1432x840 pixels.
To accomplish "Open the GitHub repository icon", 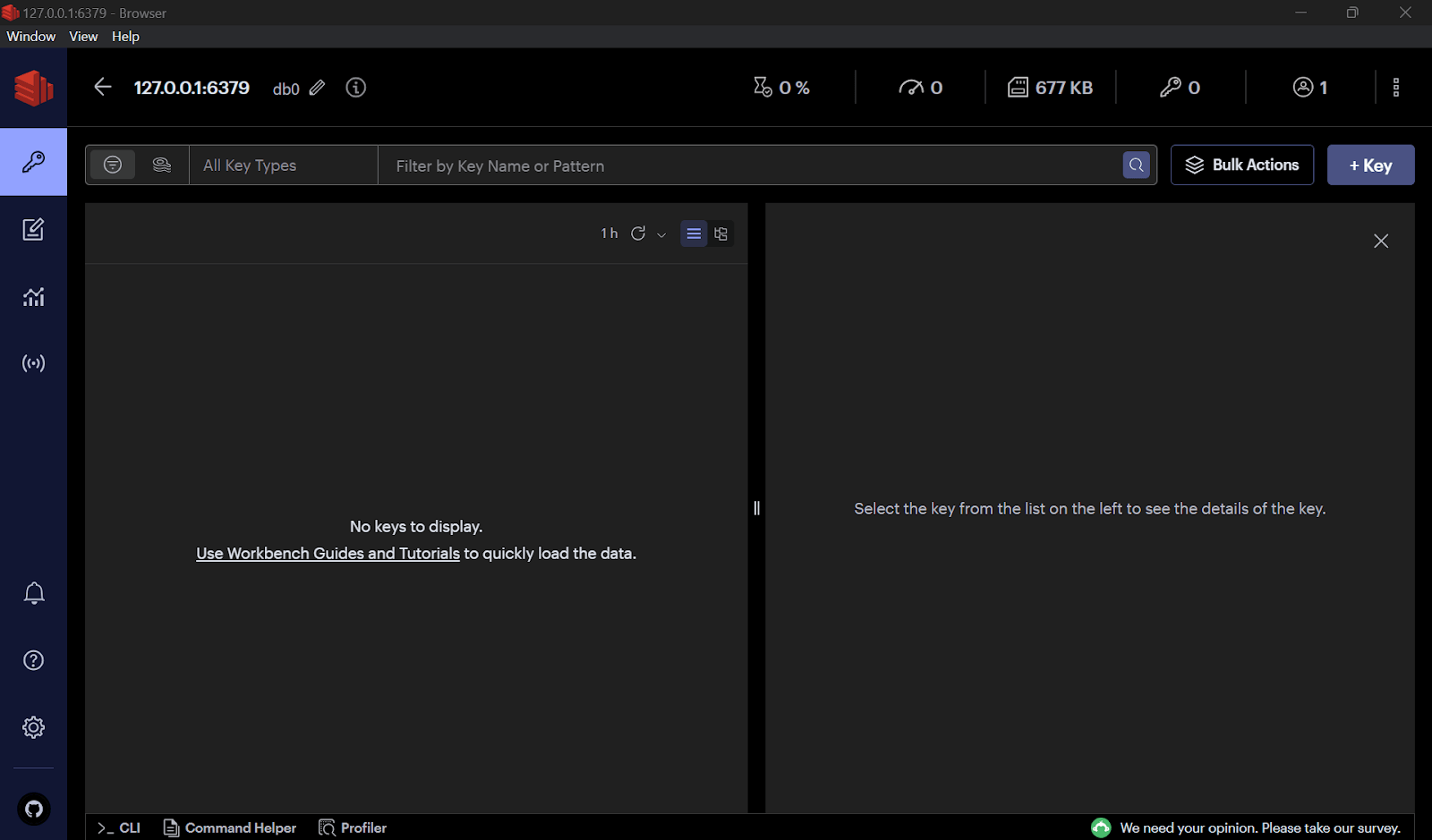I will click(x=33, y=810).
